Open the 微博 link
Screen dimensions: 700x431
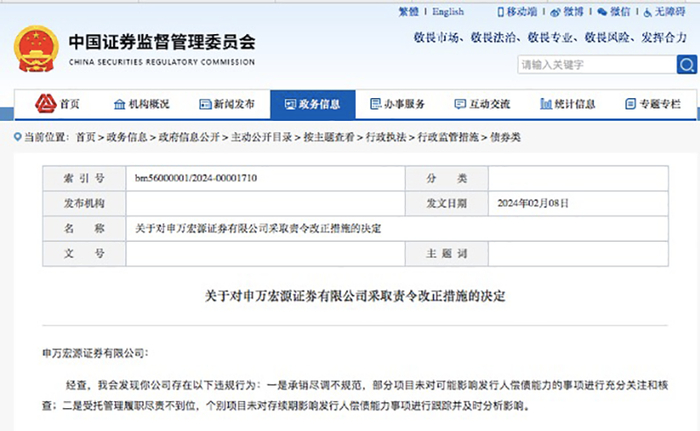point(573,12)
